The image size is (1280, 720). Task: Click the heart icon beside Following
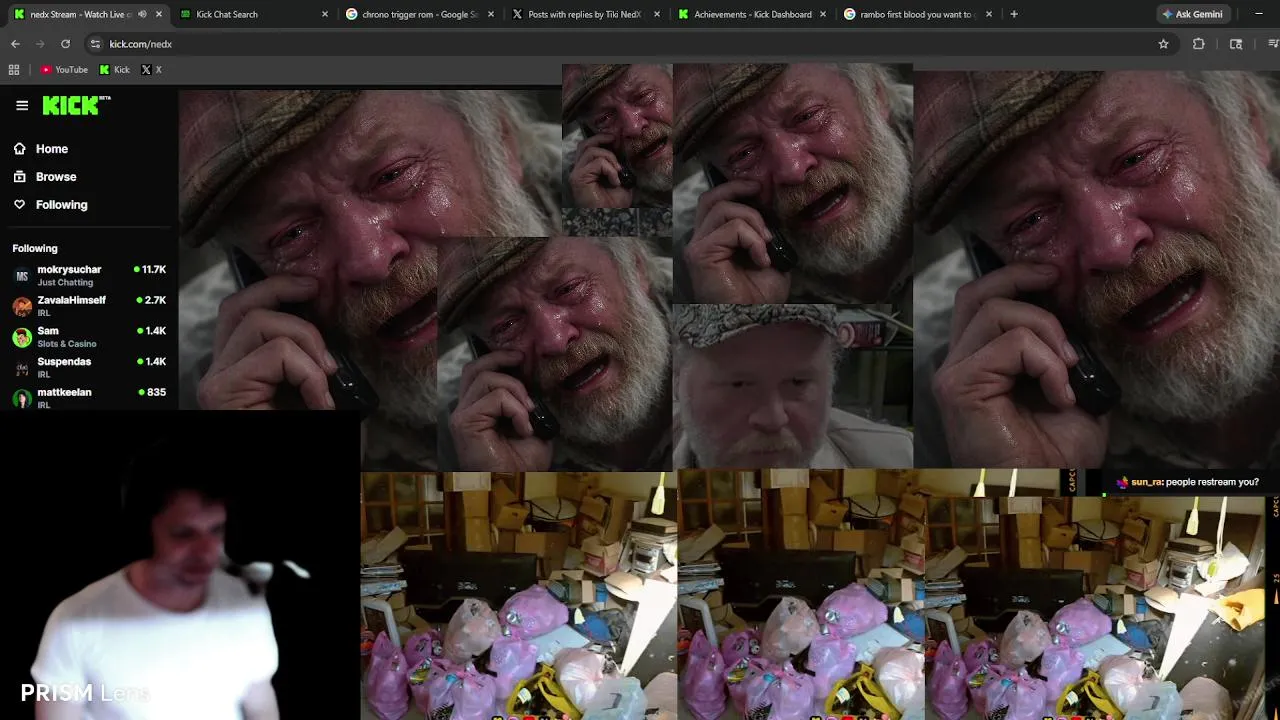coord(19,205)
